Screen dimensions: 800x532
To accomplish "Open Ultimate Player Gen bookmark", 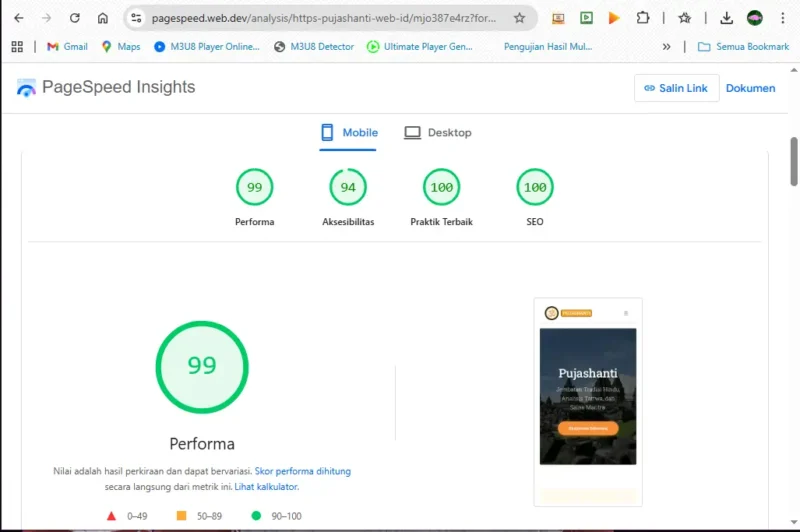I will coord(420,47).
